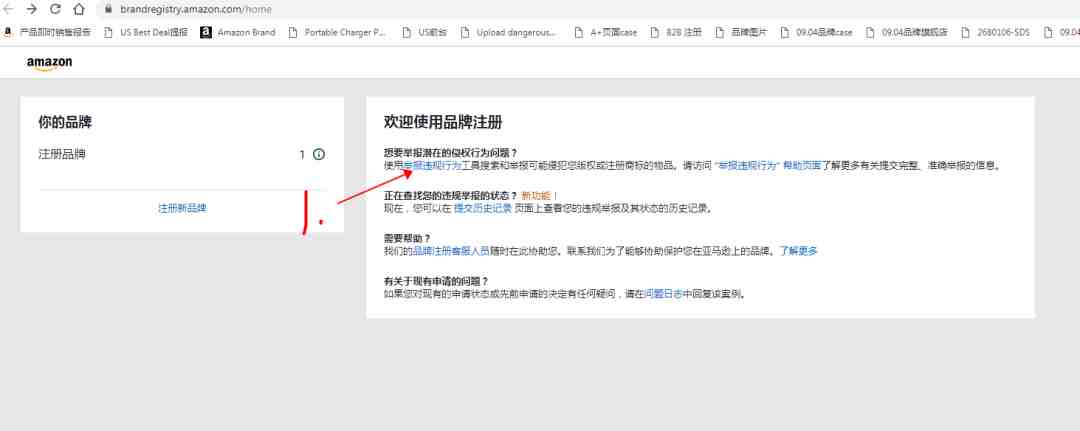Click the 注册品牌 row label
This screenshot has width=1080, height=431.
click(62, 154)
